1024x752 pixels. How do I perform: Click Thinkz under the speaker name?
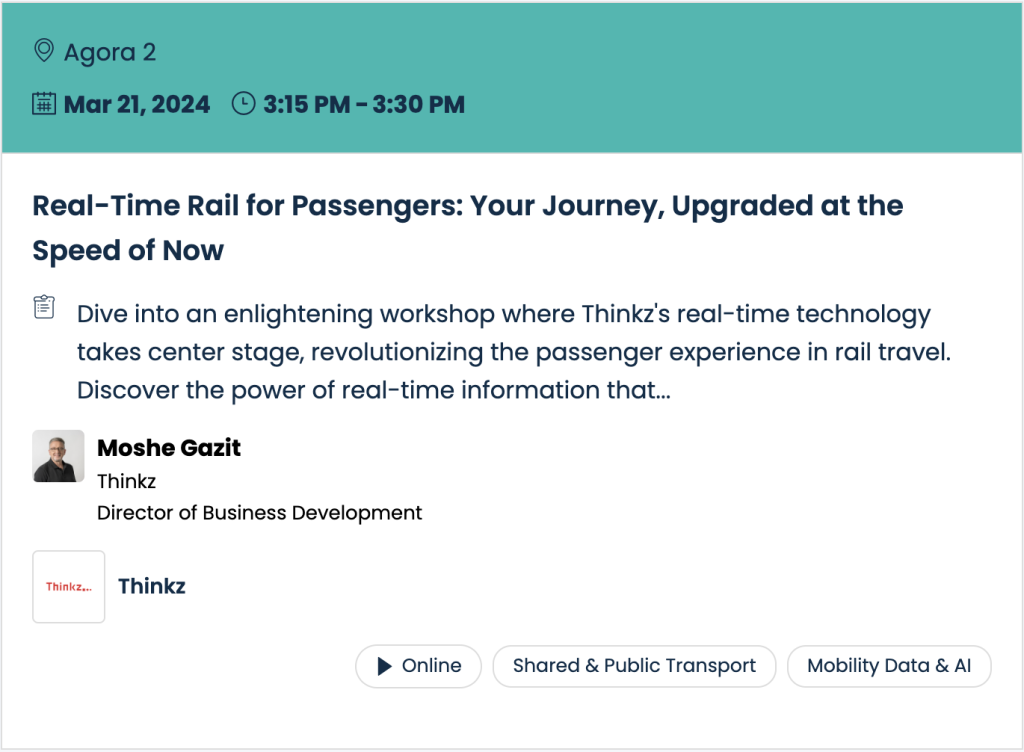[x=127, y=481]
